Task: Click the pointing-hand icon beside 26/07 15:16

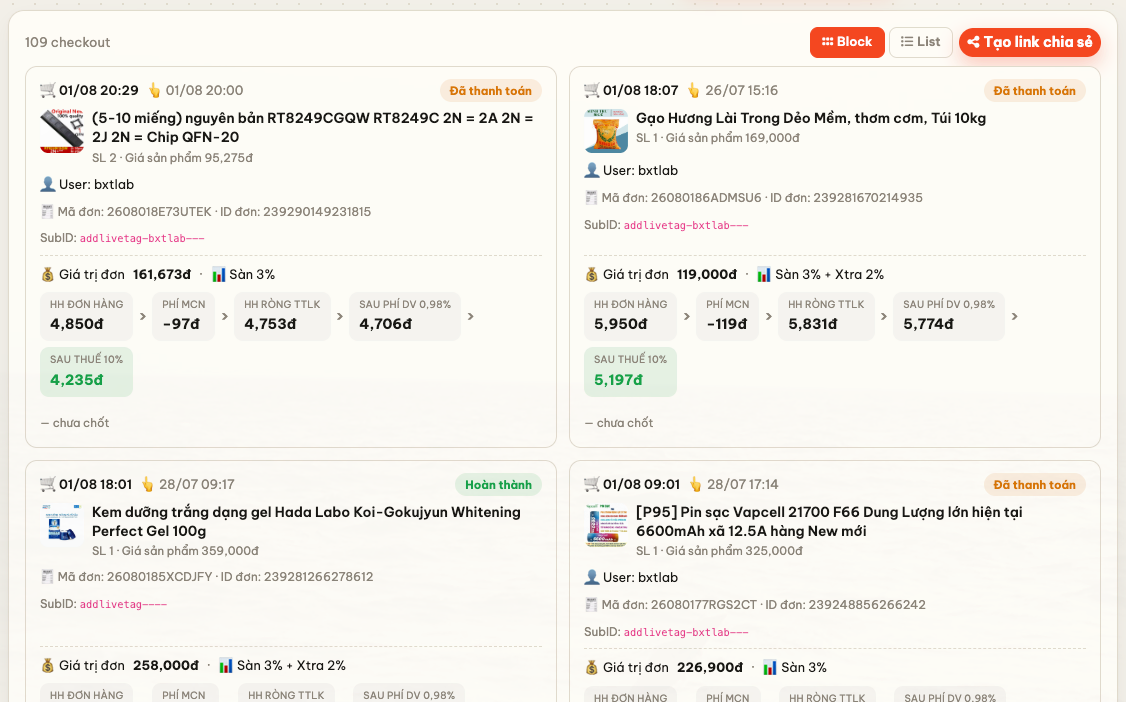Action: [x=694, y=90]
